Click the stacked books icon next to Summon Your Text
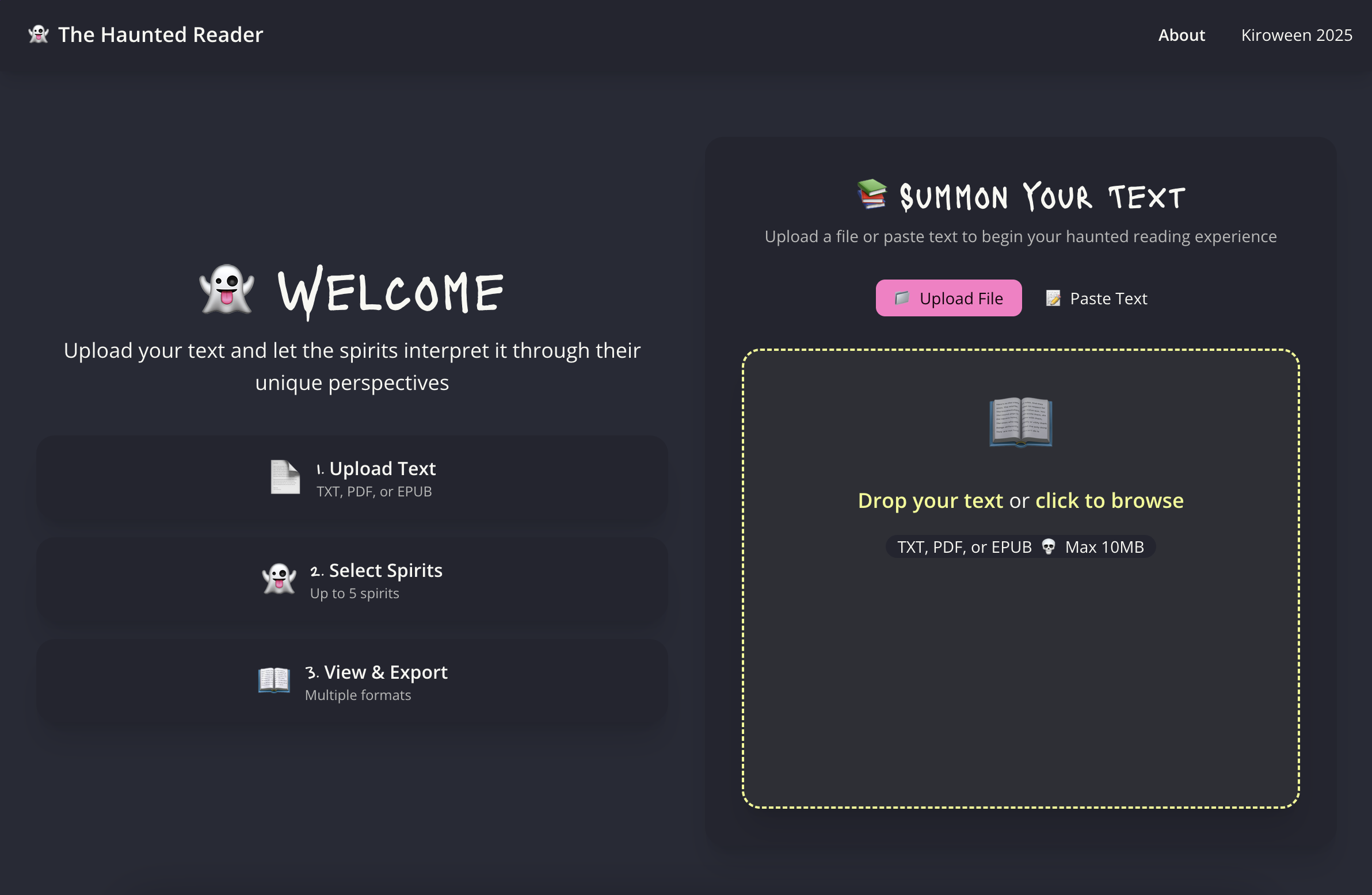1372x895 pixels. tap(872, 194)
